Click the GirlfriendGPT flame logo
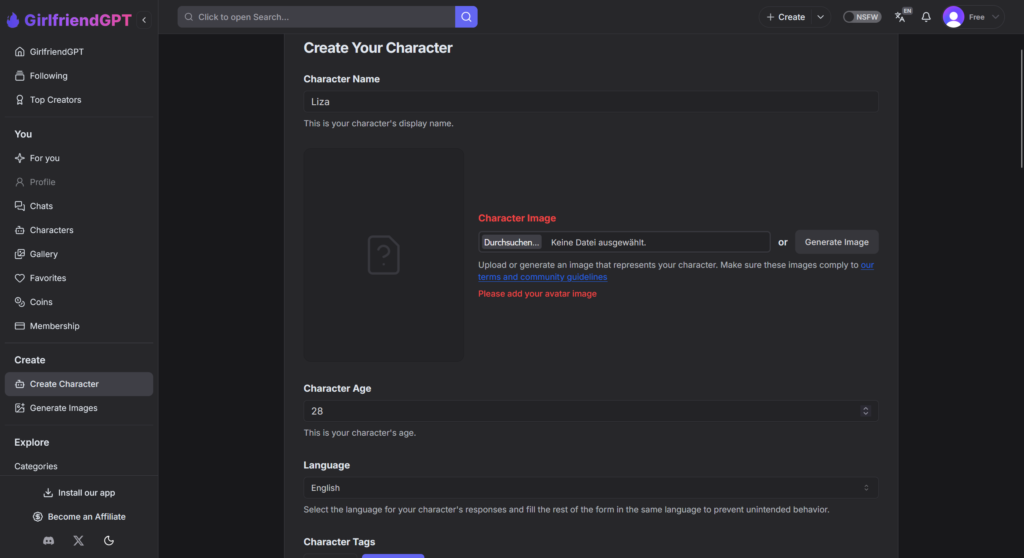1024x558 pixels. (12, 20)
